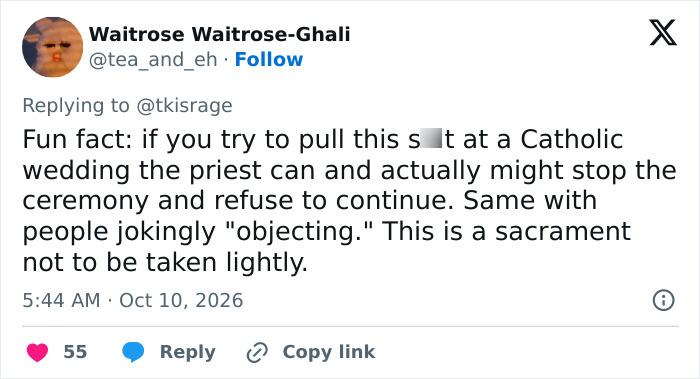Open the 5:44 AM timestamp

pos(61,300)
